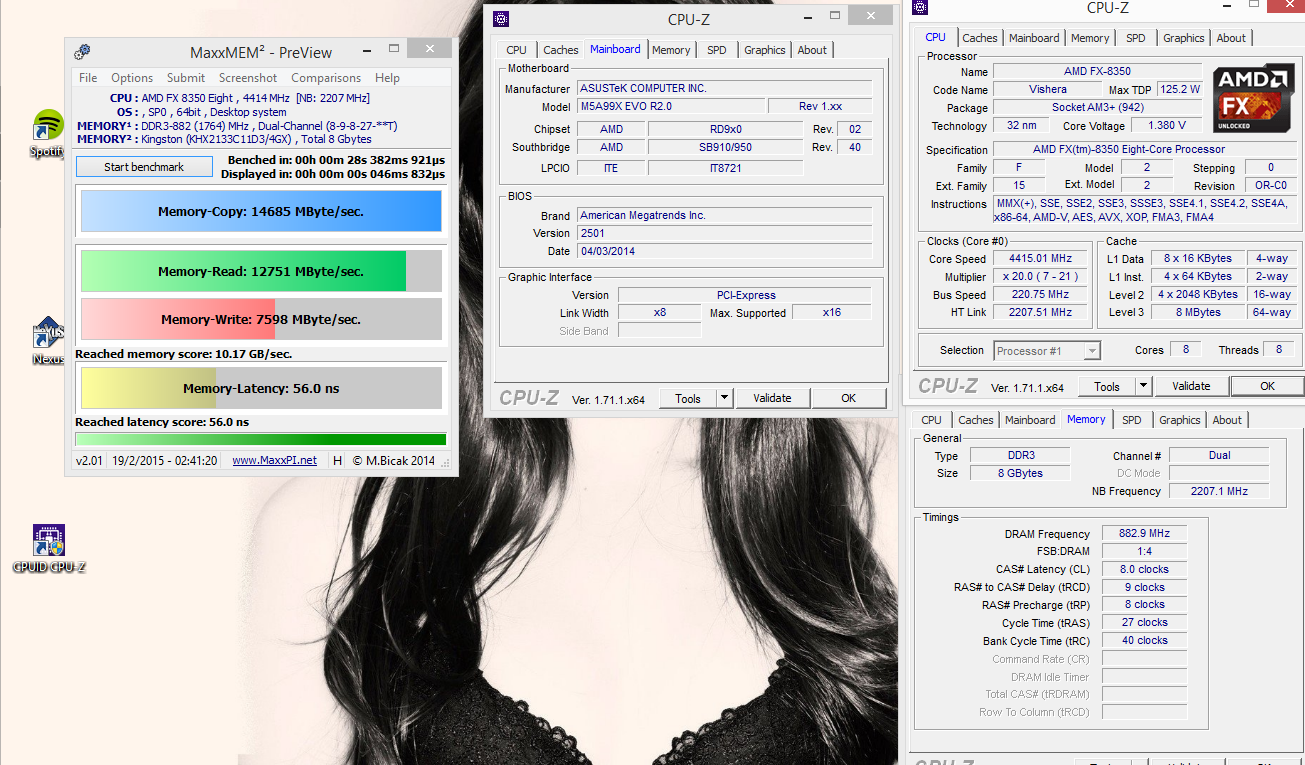Viewport: 1305px width, 765px height.
Task: Expand Tools dropdown arrow in Mainboard window
Action: [724, 398]
